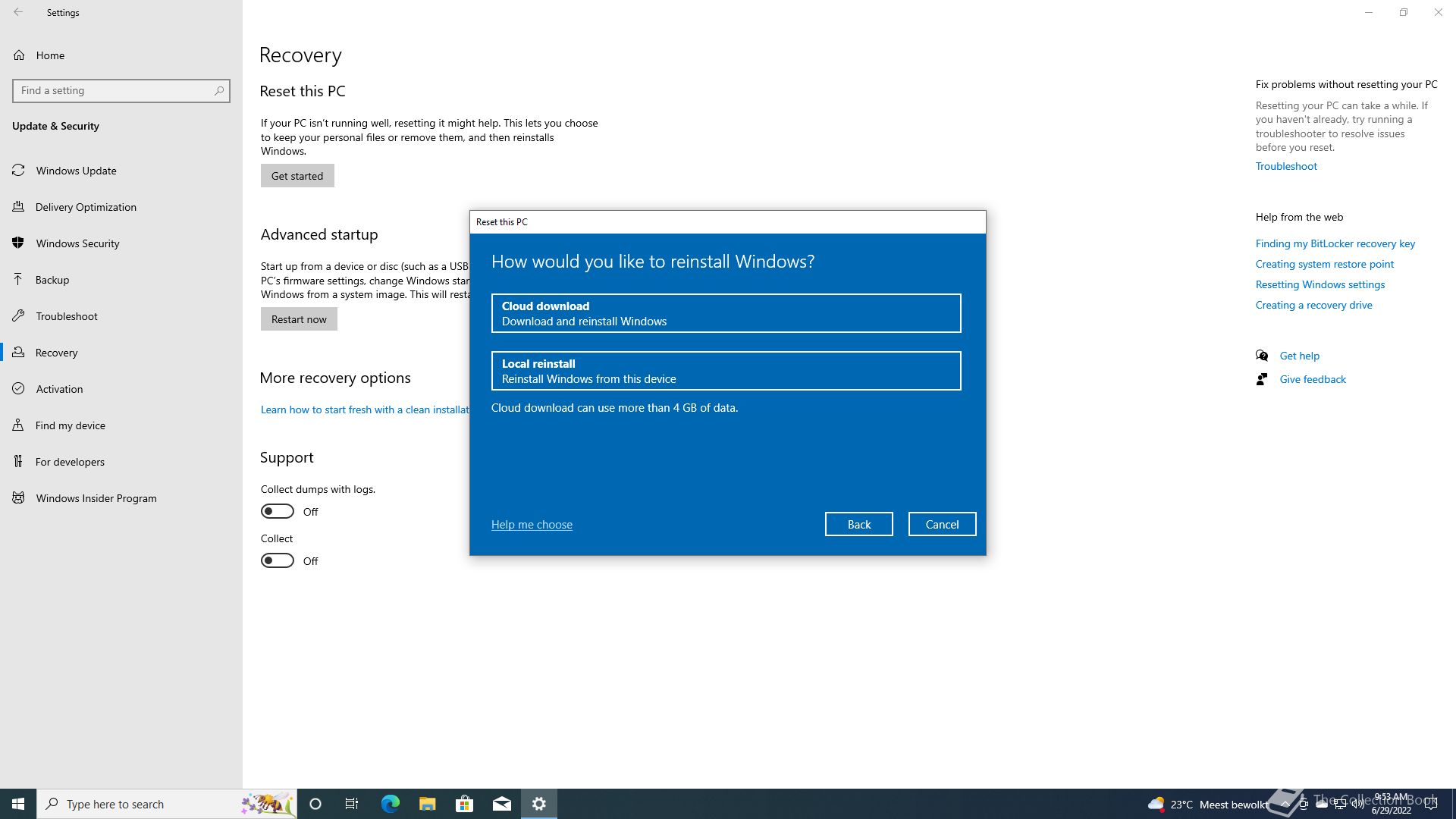
Task: Click the Delivery Optimization icon
Action: tap(19, 207)
